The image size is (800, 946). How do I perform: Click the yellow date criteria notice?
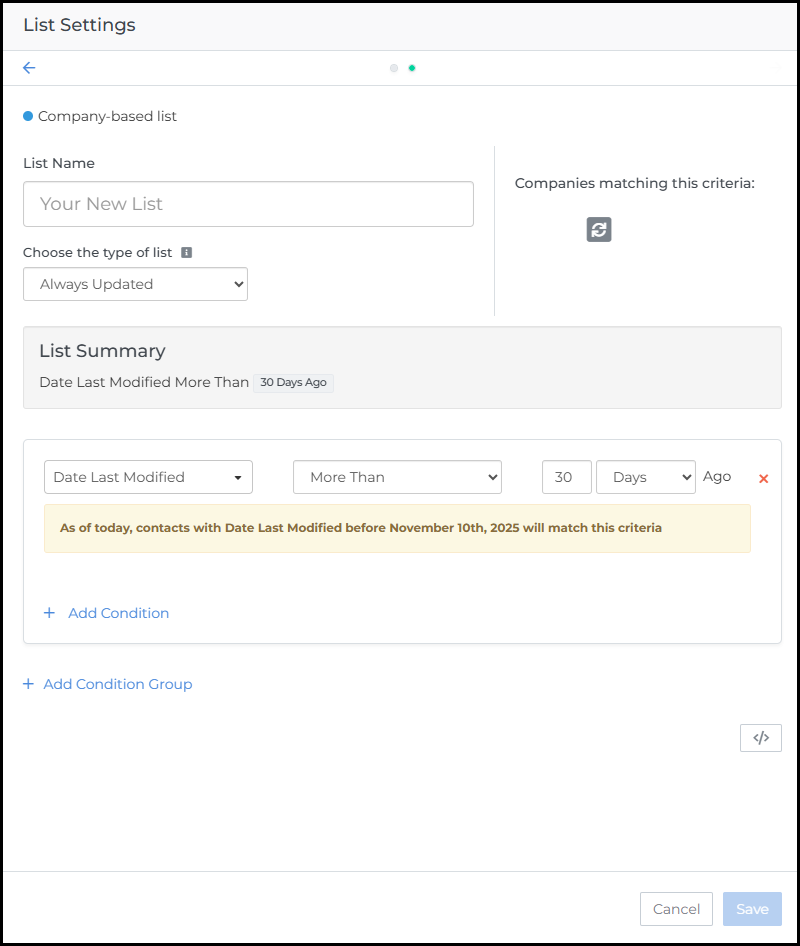pyautogui.click(x=397, y=528)
